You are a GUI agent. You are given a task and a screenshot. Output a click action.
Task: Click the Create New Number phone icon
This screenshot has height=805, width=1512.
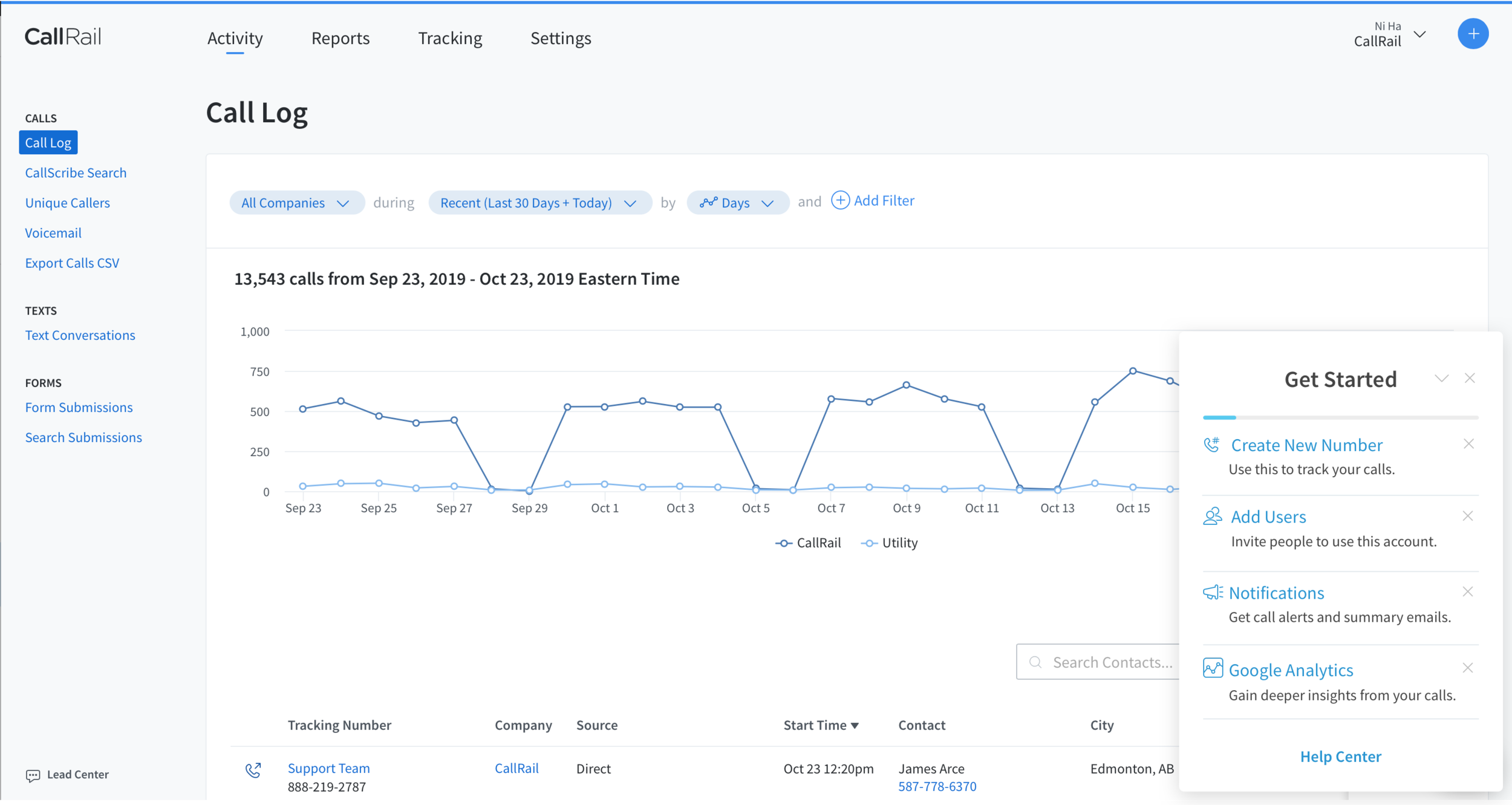[x=1211, y=445]
